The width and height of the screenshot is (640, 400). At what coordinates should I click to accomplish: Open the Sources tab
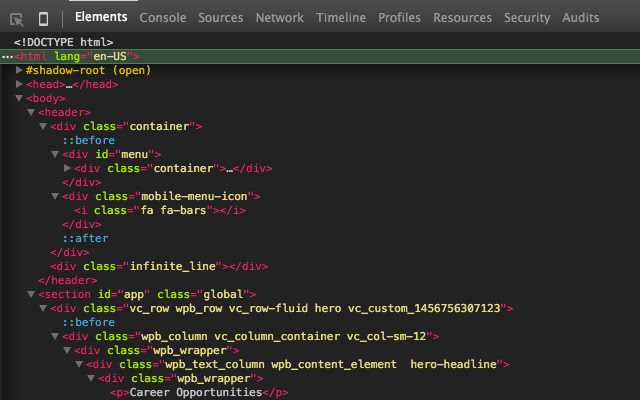[220, 18]
